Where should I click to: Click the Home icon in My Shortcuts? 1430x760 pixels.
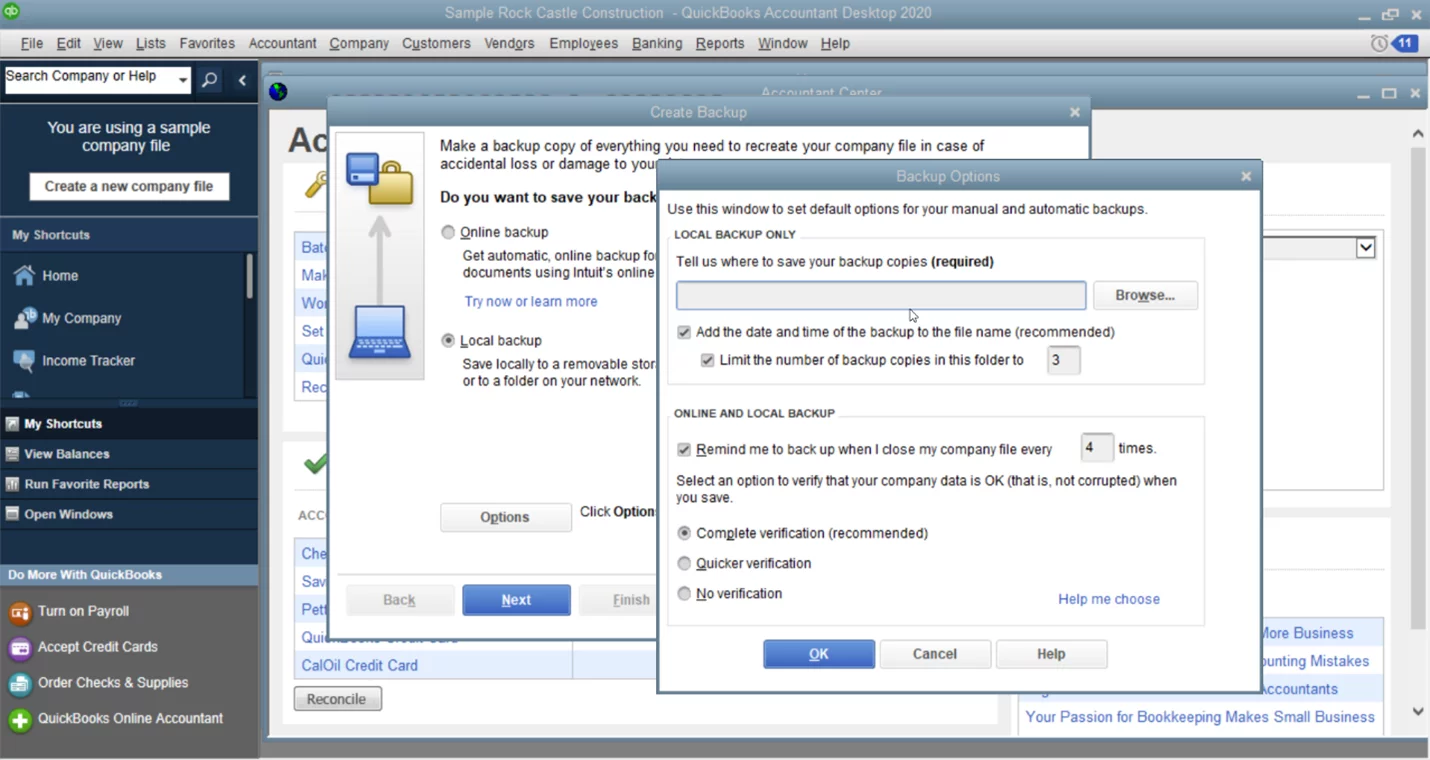click(24, 276)
